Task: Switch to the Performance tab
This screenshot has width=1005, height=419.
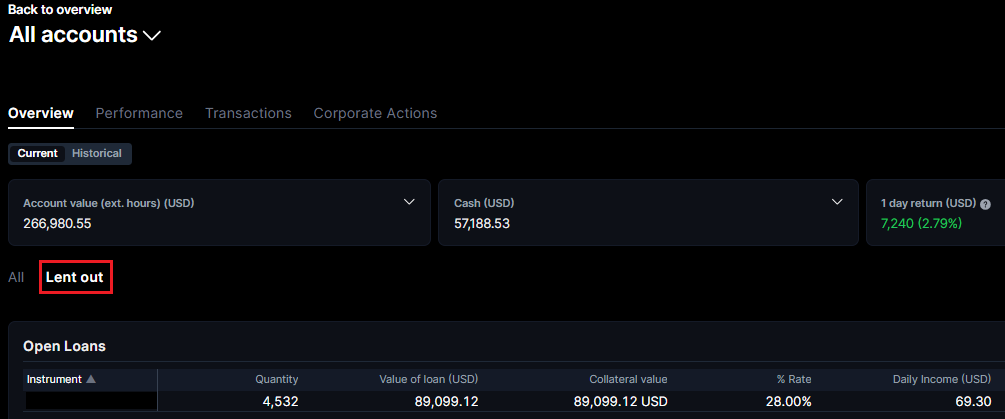Action: pyautogui.click(x=139, y=113)
